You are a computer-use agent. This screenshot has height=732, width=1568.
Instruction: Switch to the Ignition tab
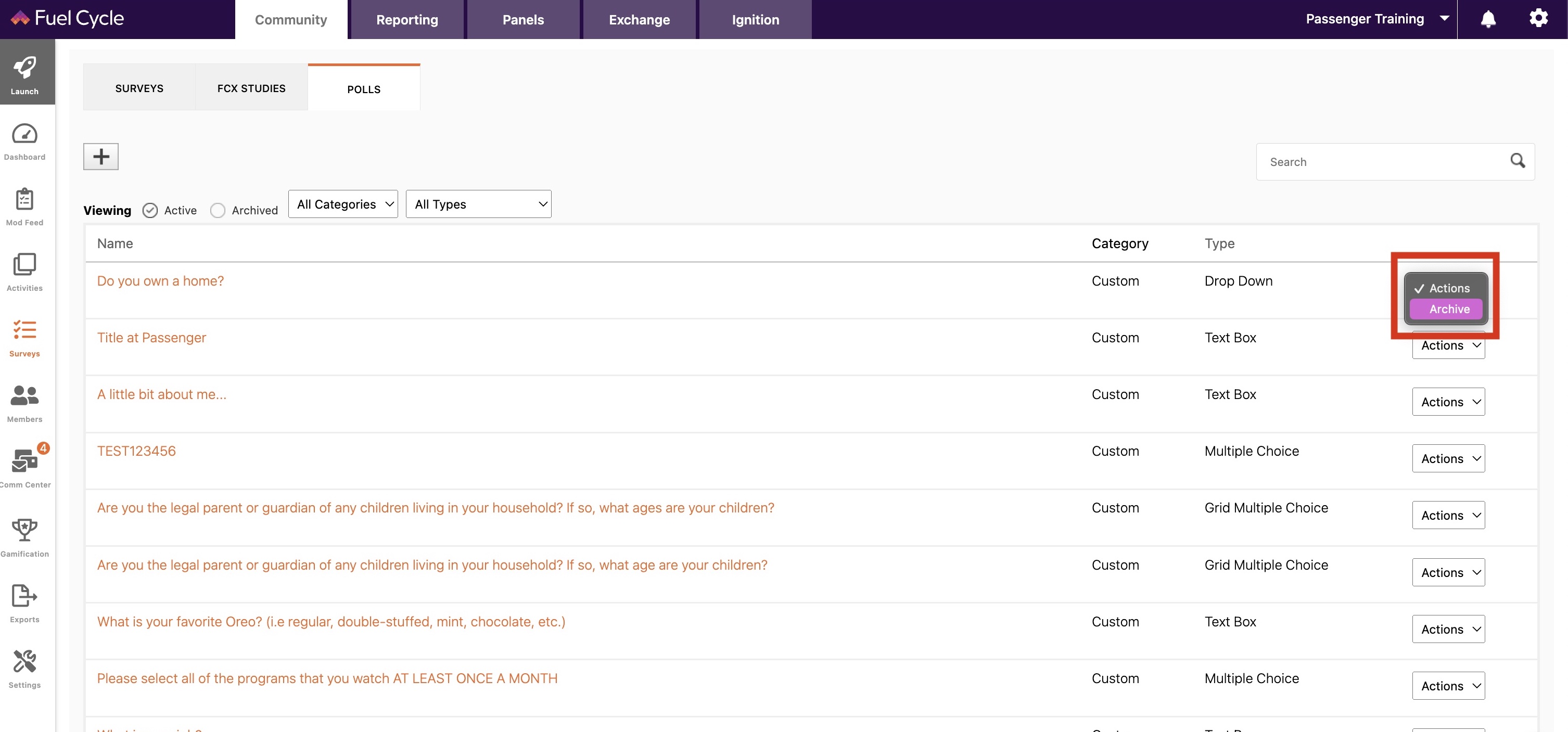tap(756, 19)
